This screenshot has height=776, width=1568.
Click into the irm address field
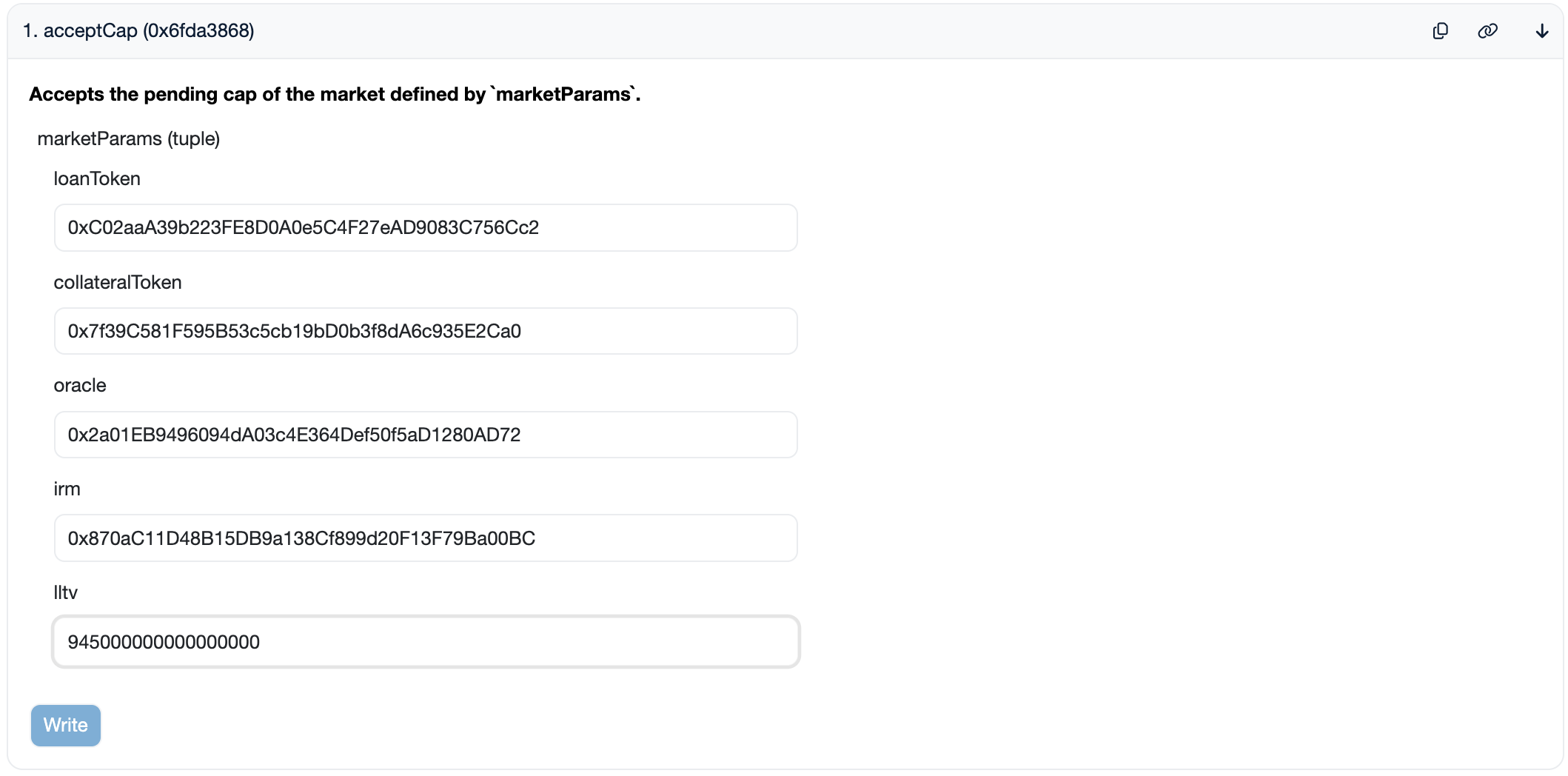pos(425,538)
